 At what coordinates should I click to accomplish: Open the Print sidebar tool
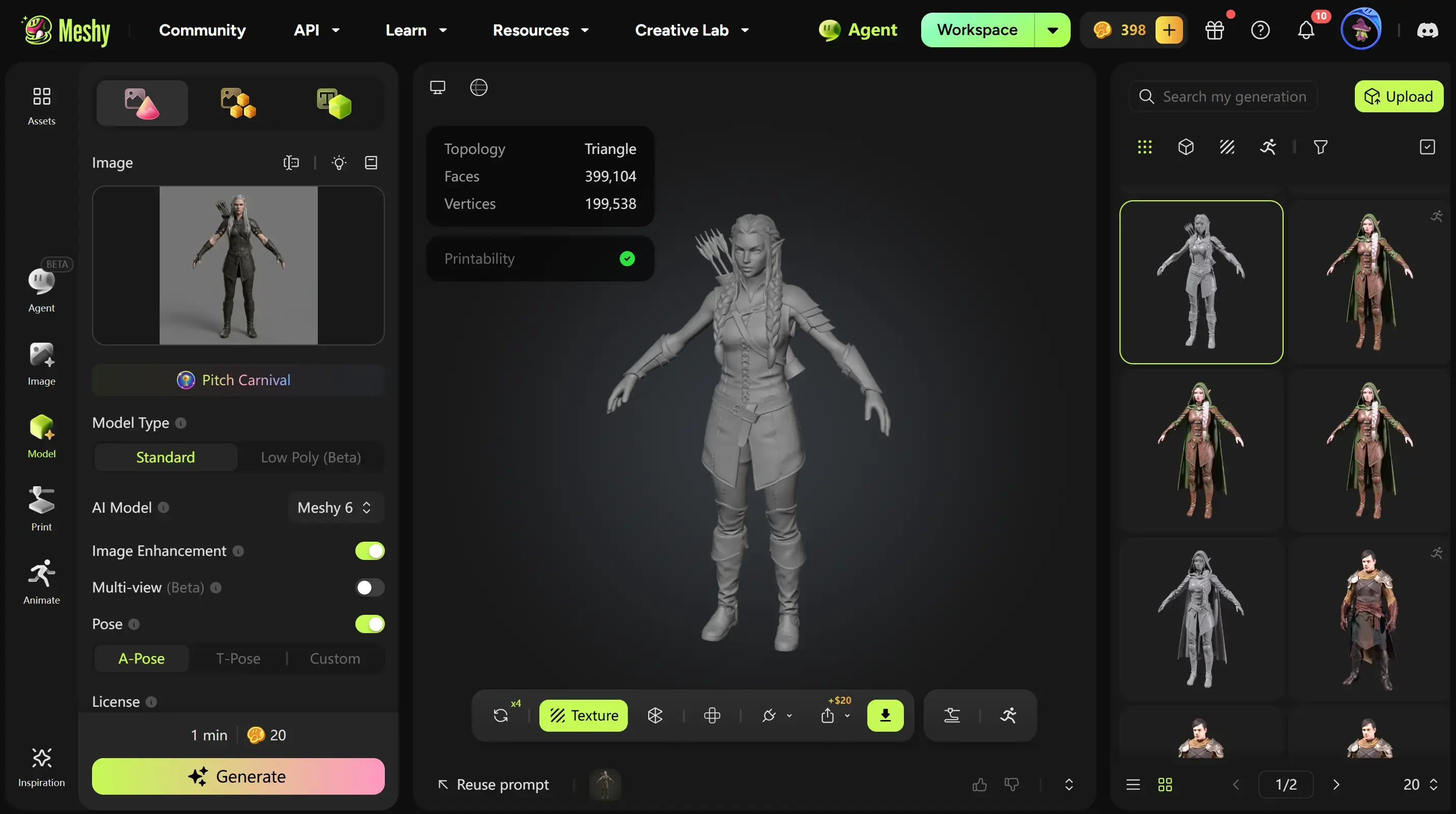coord(41,509)
